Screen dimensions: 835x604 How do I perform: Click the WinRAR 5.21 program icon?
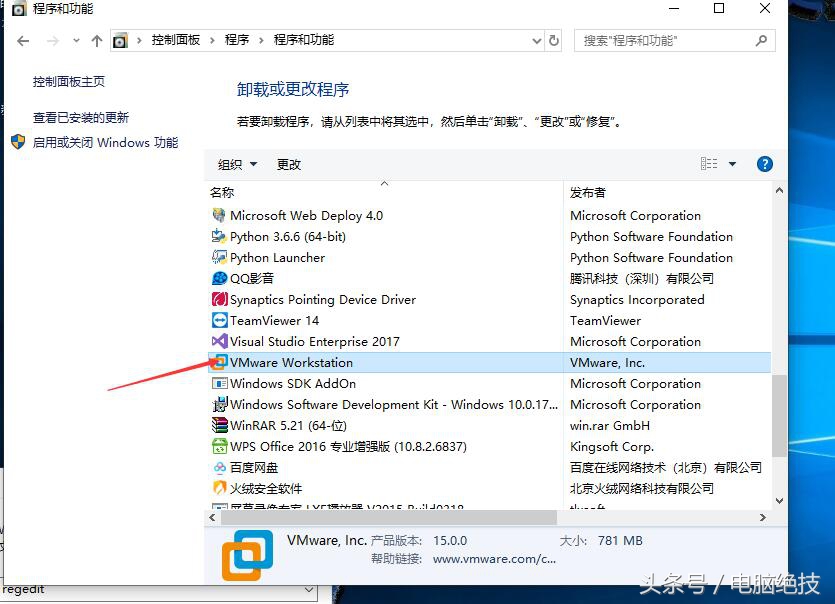(x=222, y=425)
